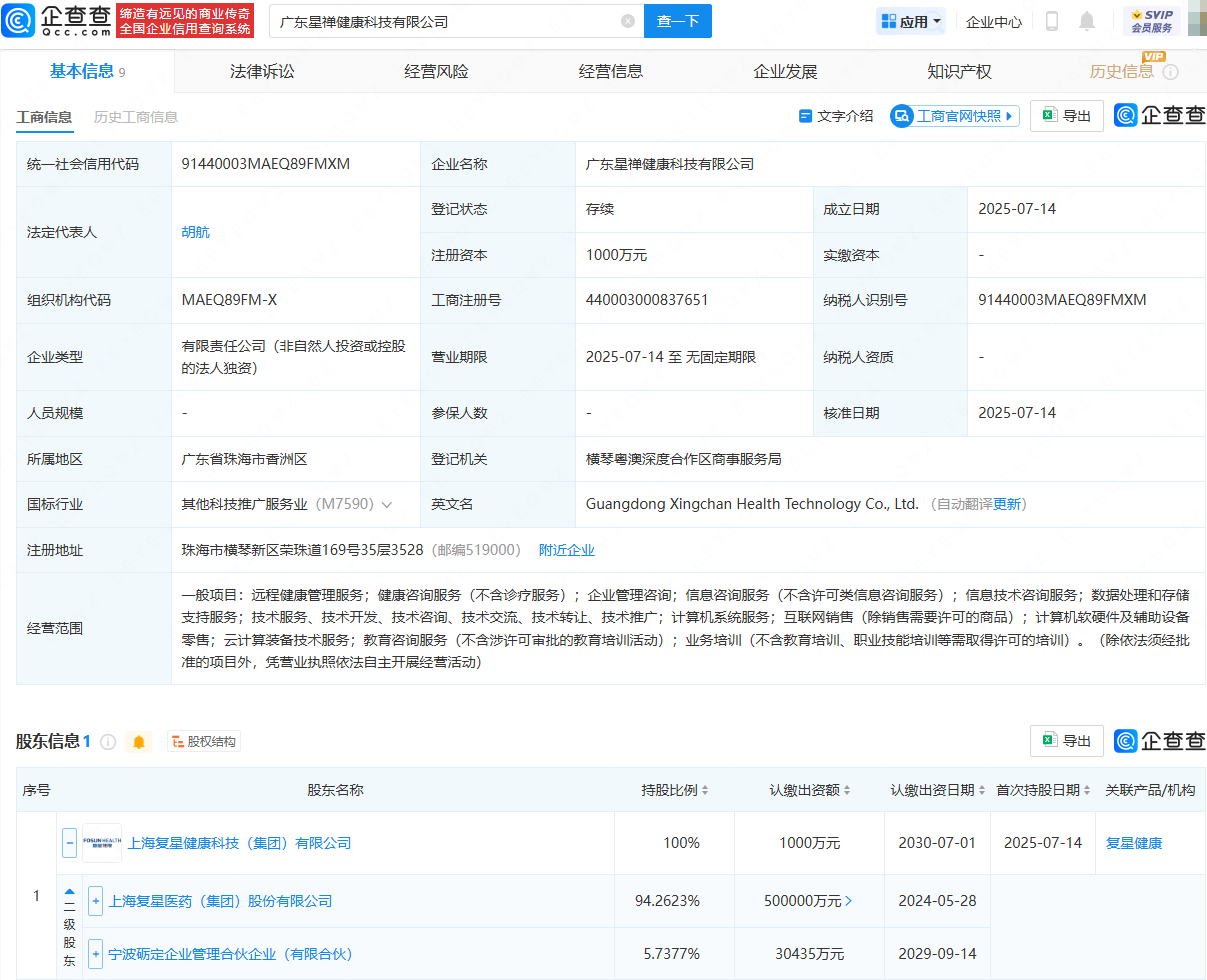
Task: Open the notifications bell in the header
Action: (1087, 21)
